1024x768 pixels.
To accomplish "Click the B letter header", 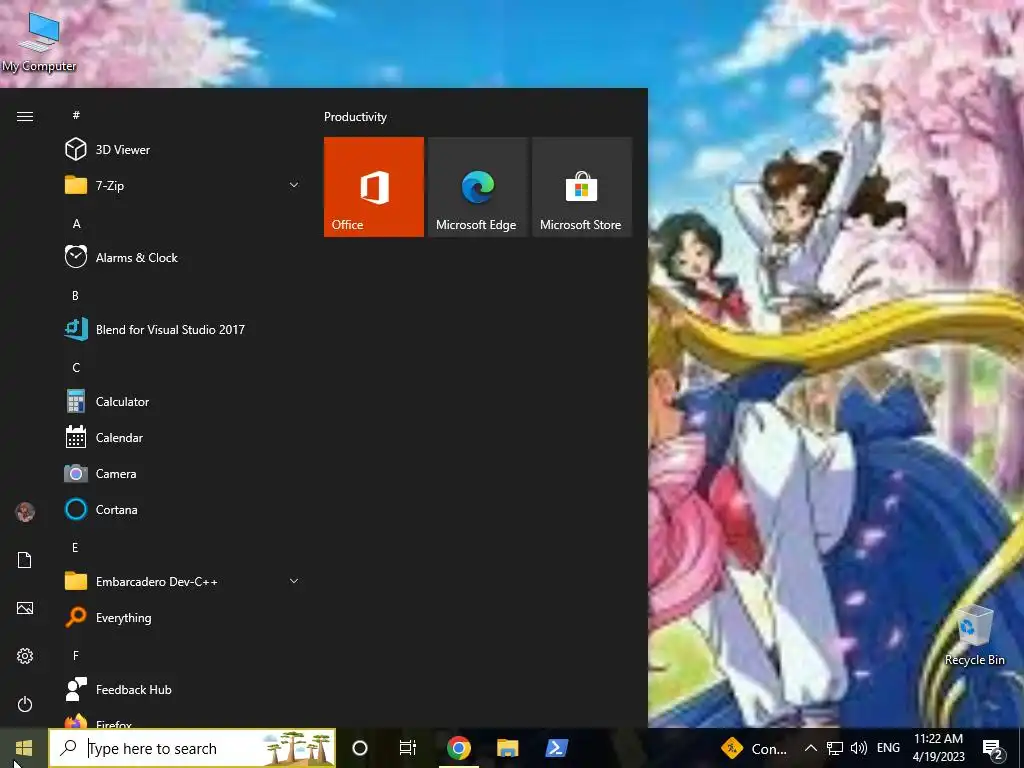I will point(75,295).
